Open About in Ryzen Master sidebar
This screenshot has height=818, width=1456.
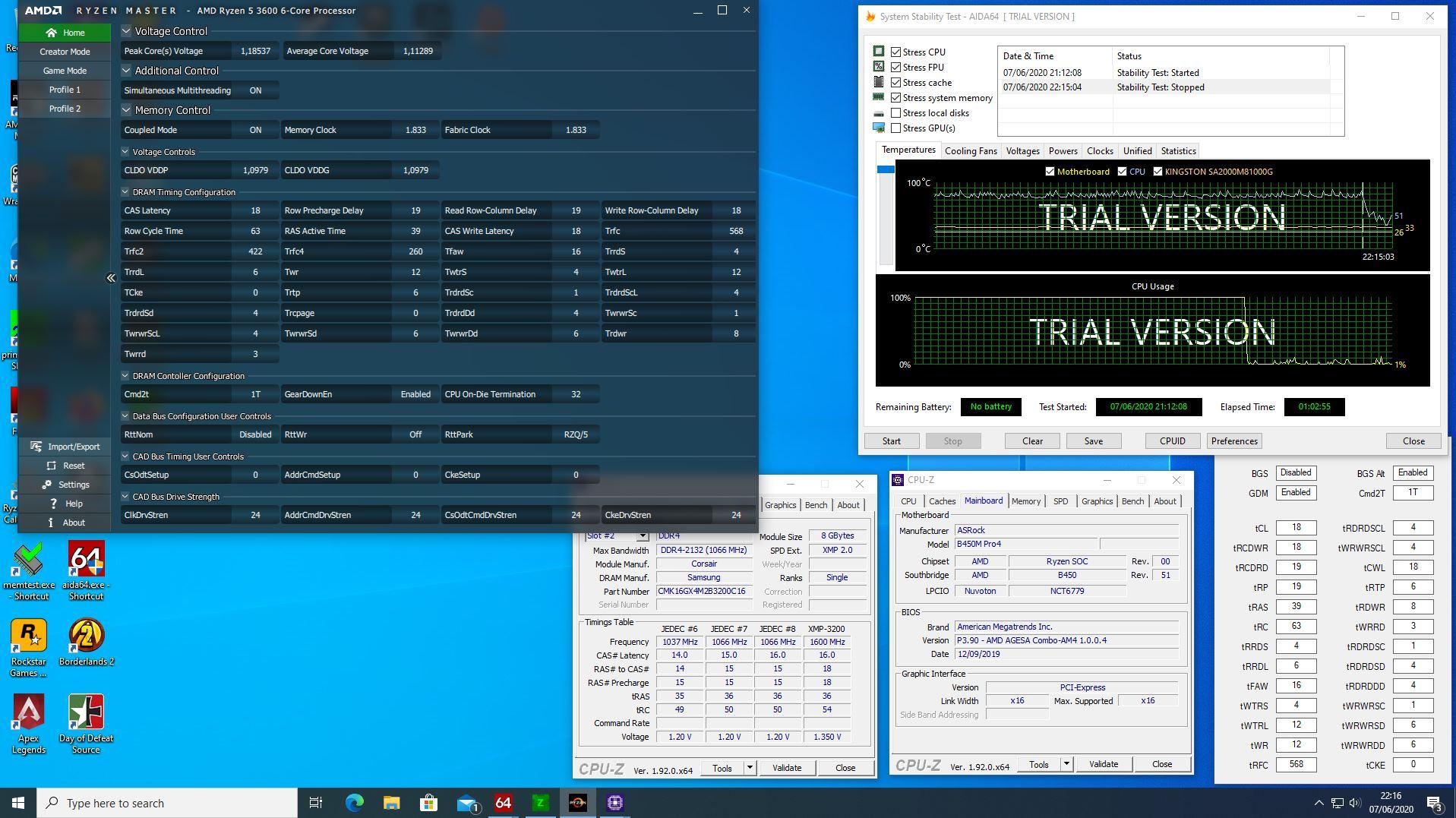point(65,523)
